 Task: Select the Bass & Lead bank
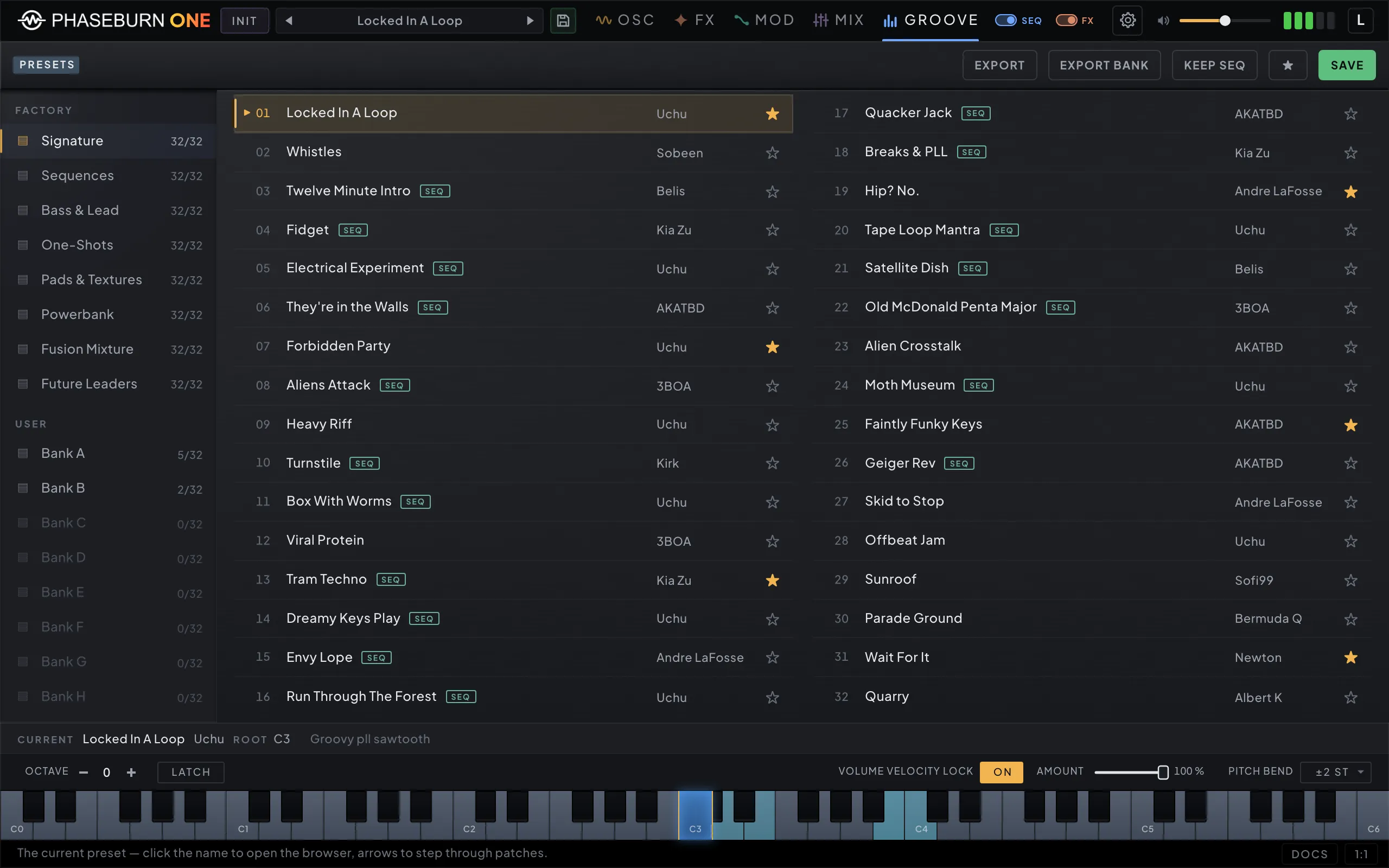[x=109, y=210]
